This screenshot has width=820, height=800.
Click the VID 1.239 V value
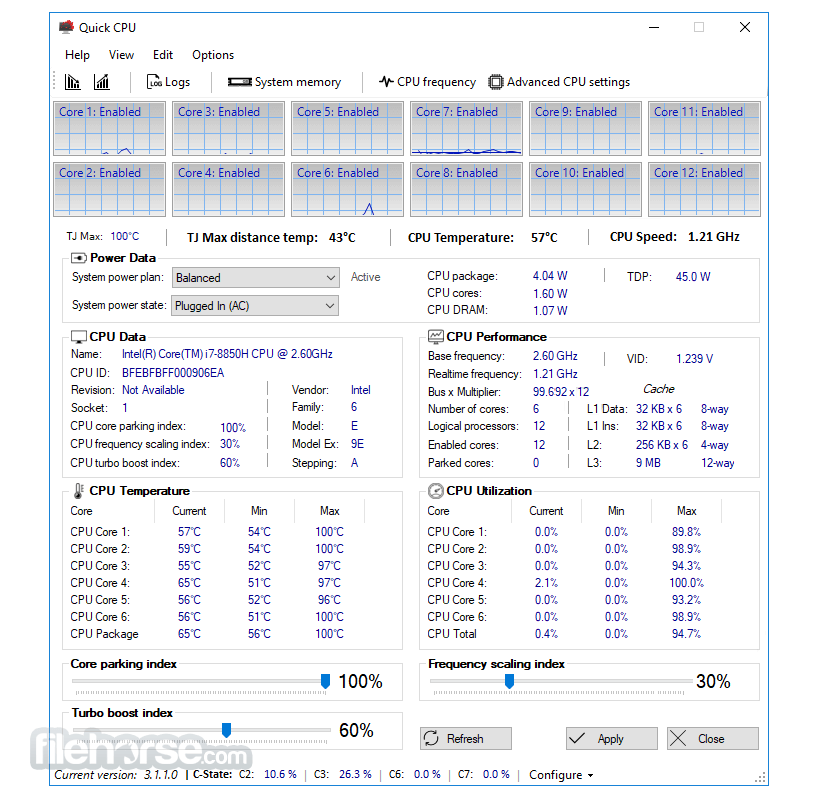694,359
